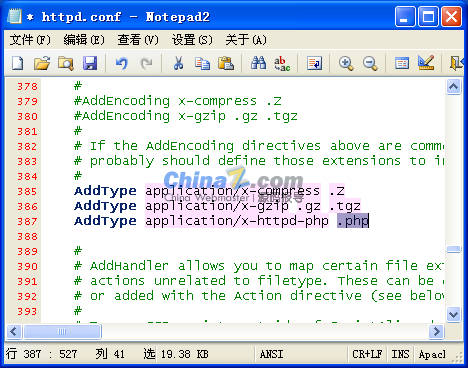Open the 关于(A) menu
This screenshot has height=368, width=468.
point(246,40)
